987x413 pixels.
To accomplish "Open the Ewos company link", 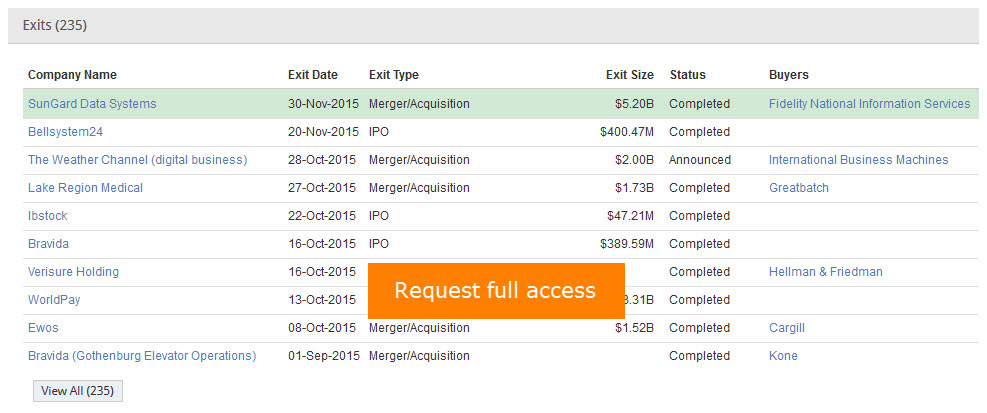I will tap(43, 328).
